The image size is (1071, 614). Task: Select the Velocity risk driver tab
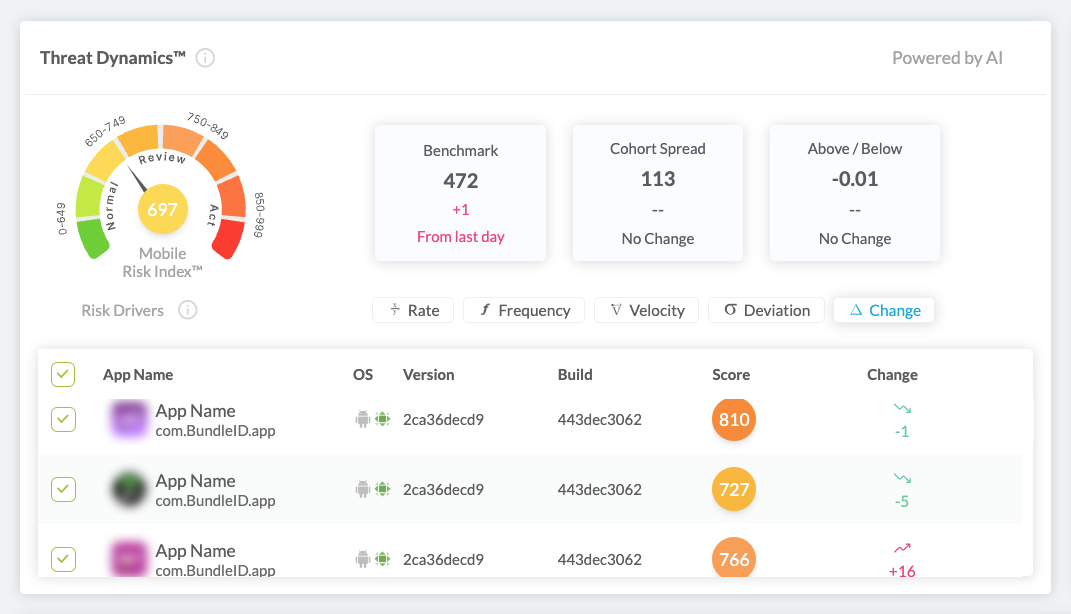pos(647,310)
